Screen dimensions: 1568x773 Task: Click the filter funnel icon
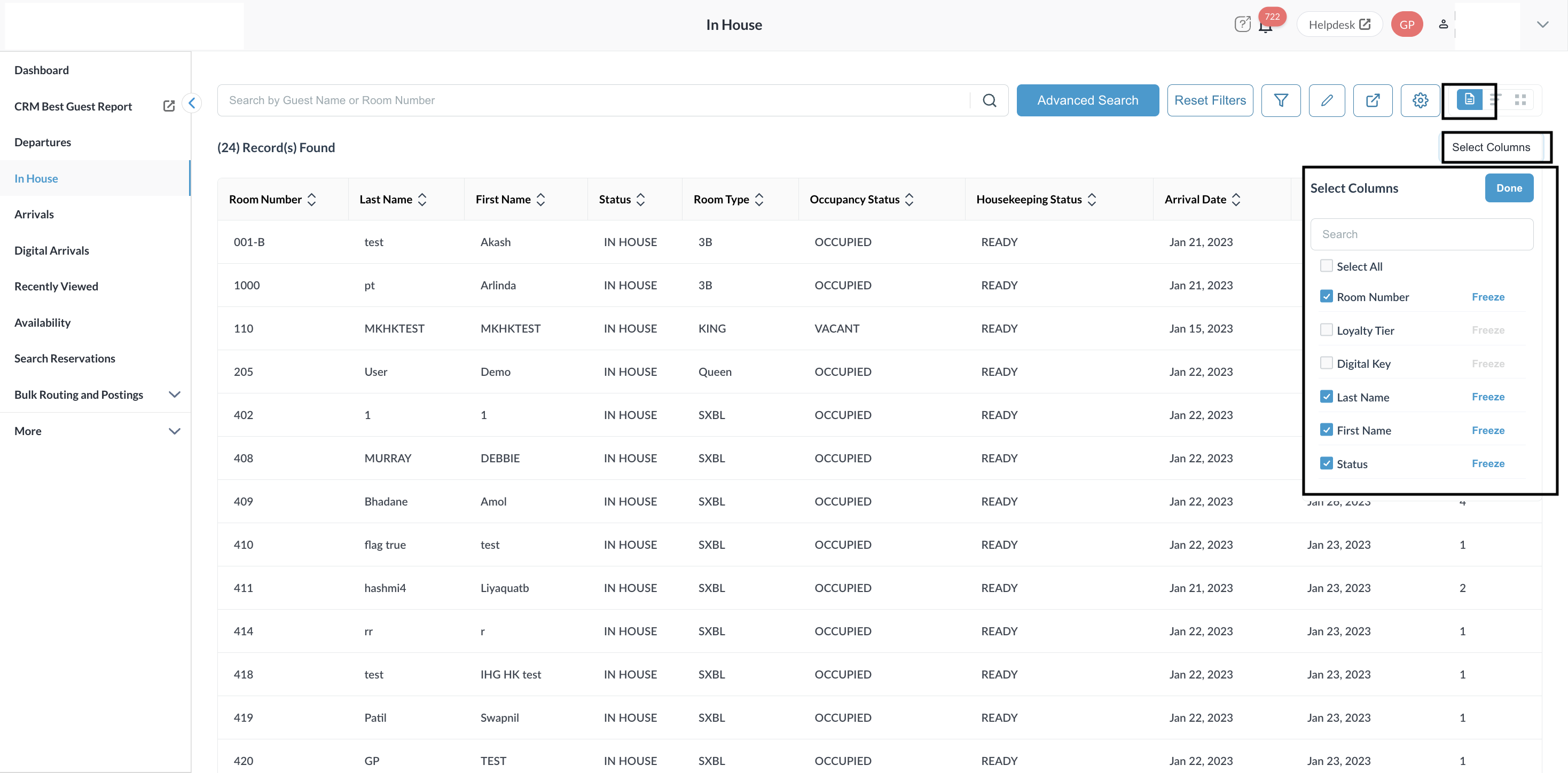pyautogui.click(x=1280, y=100)
